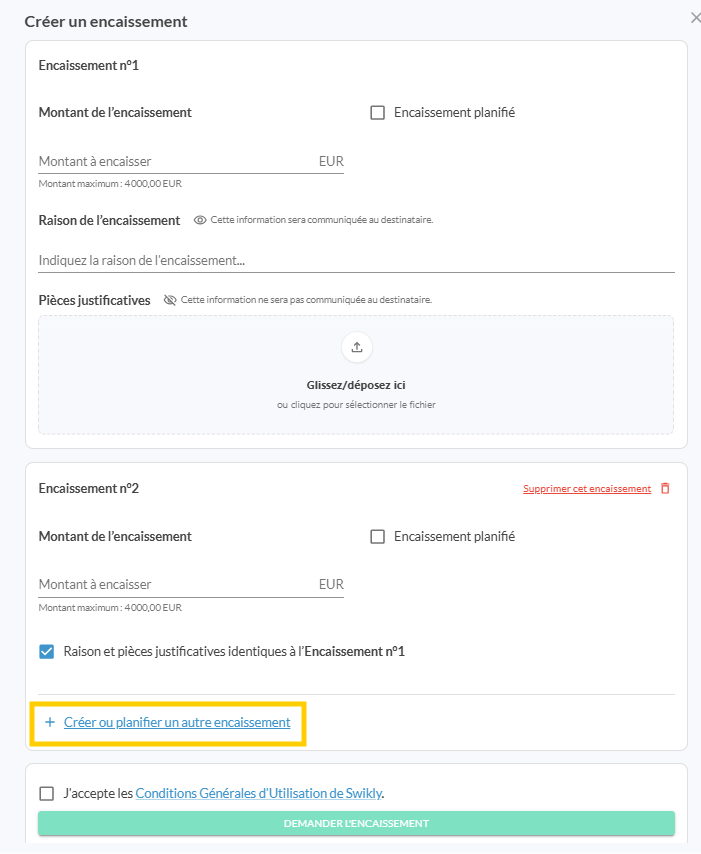701x854 pixels.
Task: Select Créer ou planifier un autre encaissement
Action: click(x=177, y=722)
